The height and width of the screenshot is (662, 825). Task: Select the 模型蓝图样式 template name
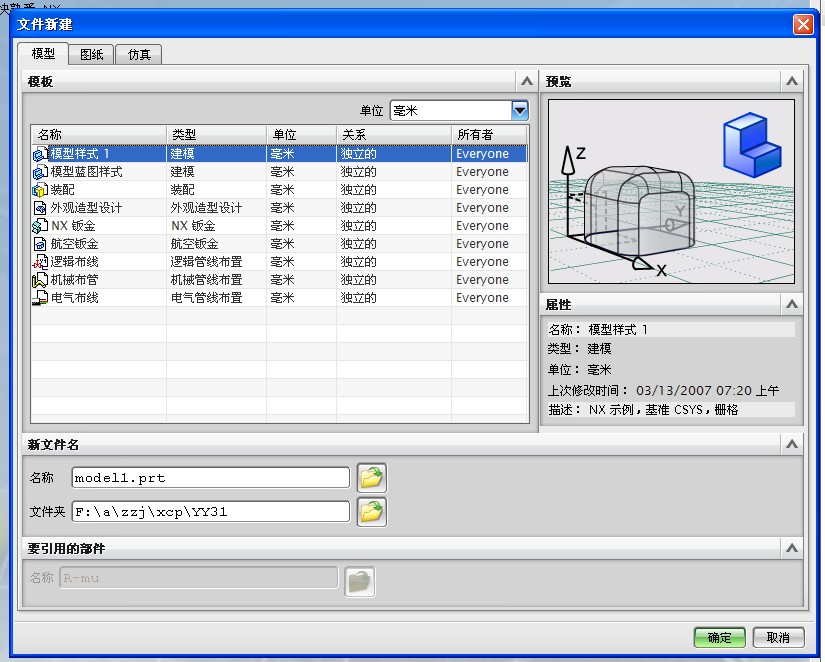(86, 172)
